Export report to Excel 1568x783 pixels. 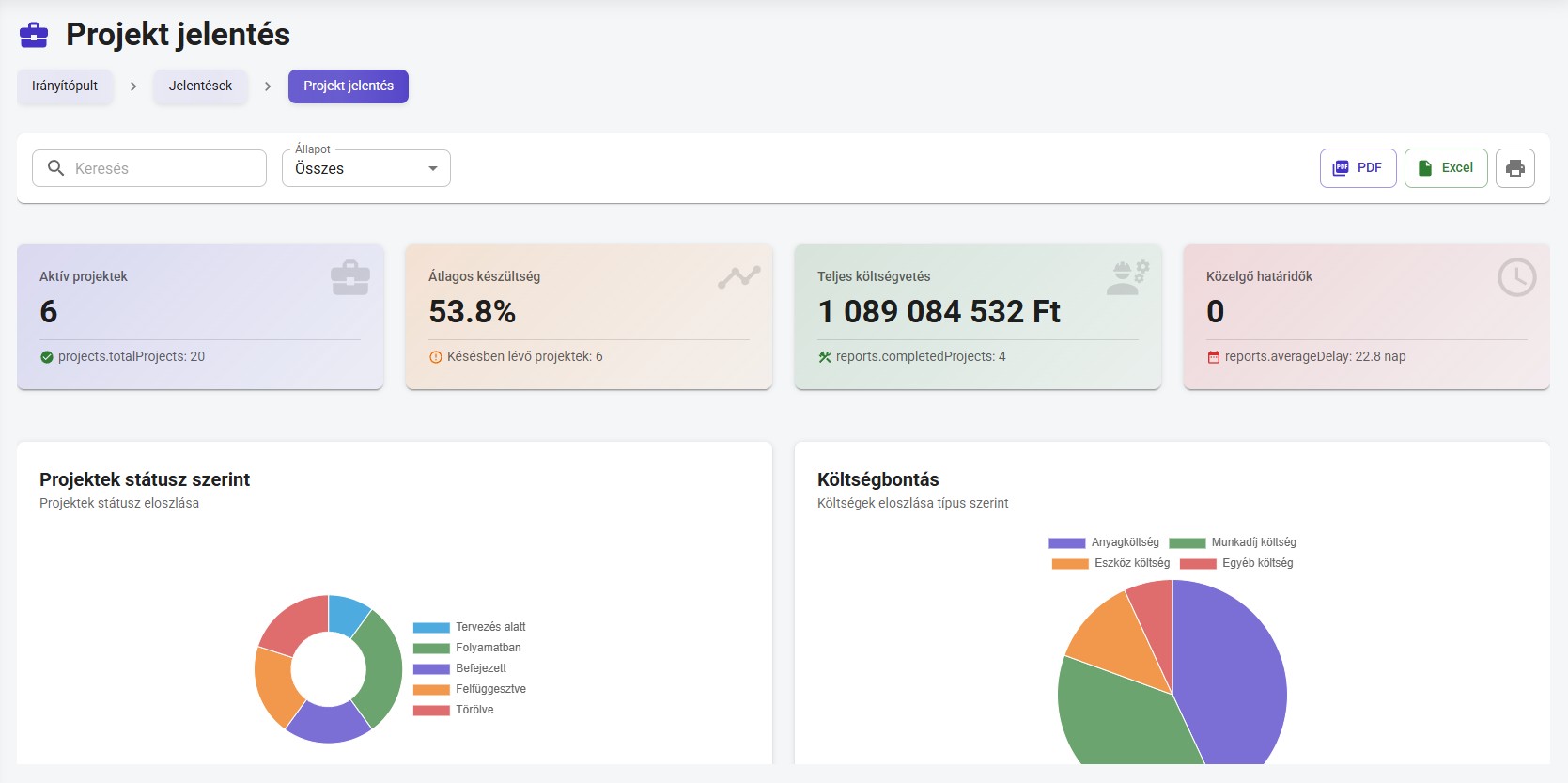tap(1445, 168)
